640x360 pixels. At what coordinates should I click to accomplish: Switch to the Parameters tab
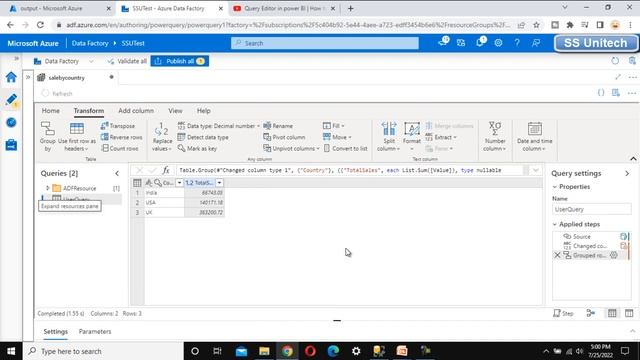[x=95, y=331]
